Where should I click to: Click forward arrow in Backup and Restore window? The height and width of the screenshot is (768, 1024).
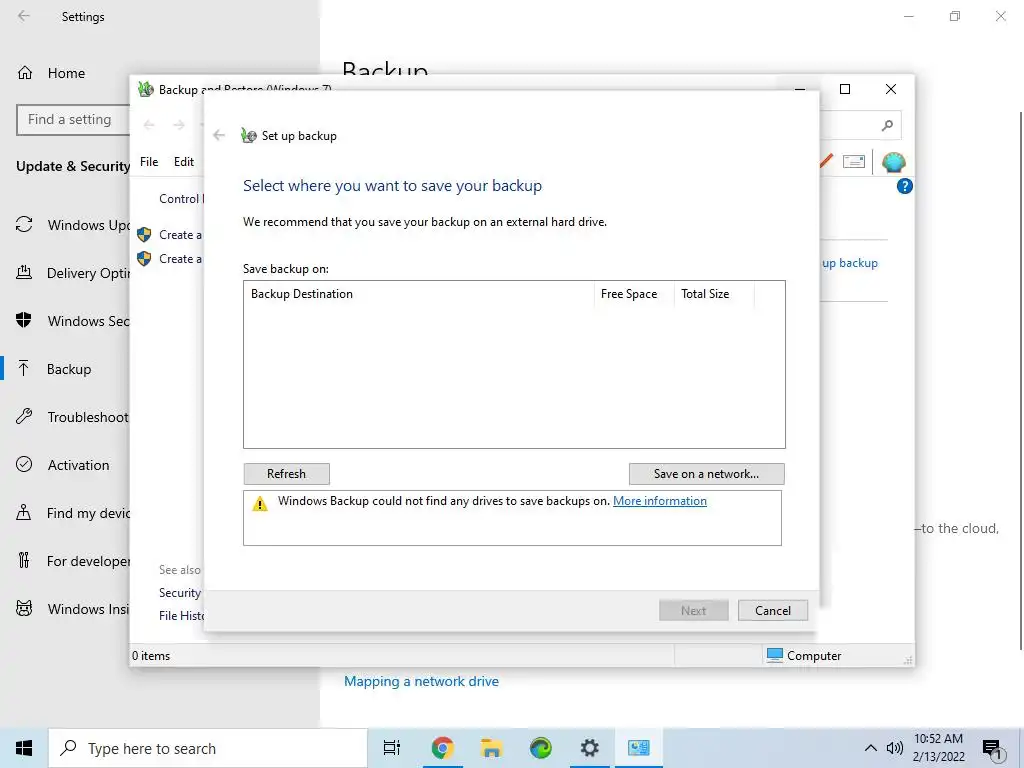179,125
